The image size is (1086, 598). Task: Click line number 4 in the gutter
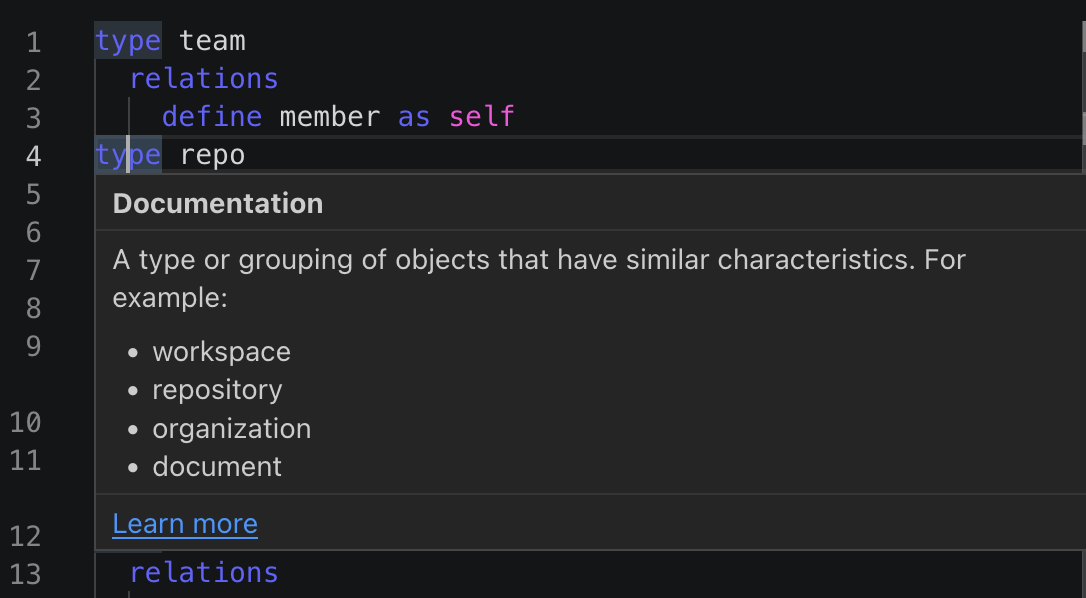point(33,156)
